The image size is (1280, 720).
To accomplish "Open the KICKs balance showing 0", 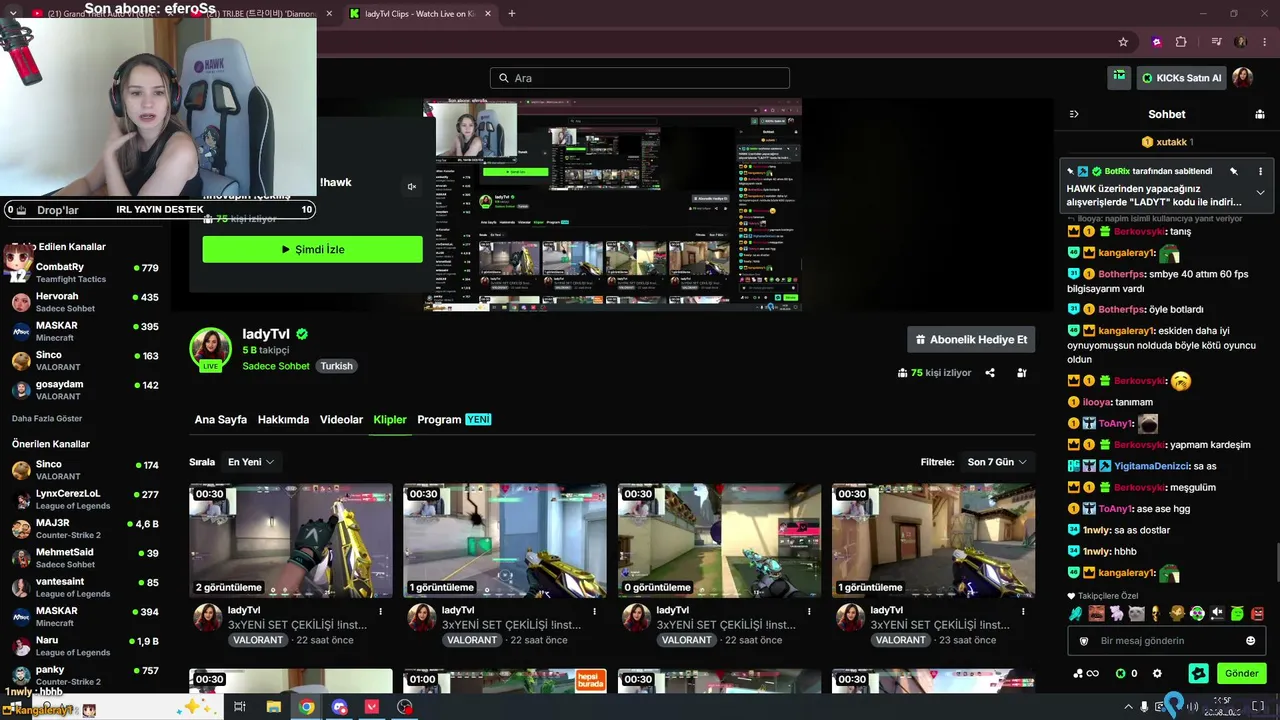I will click(x=1126, y=674).
